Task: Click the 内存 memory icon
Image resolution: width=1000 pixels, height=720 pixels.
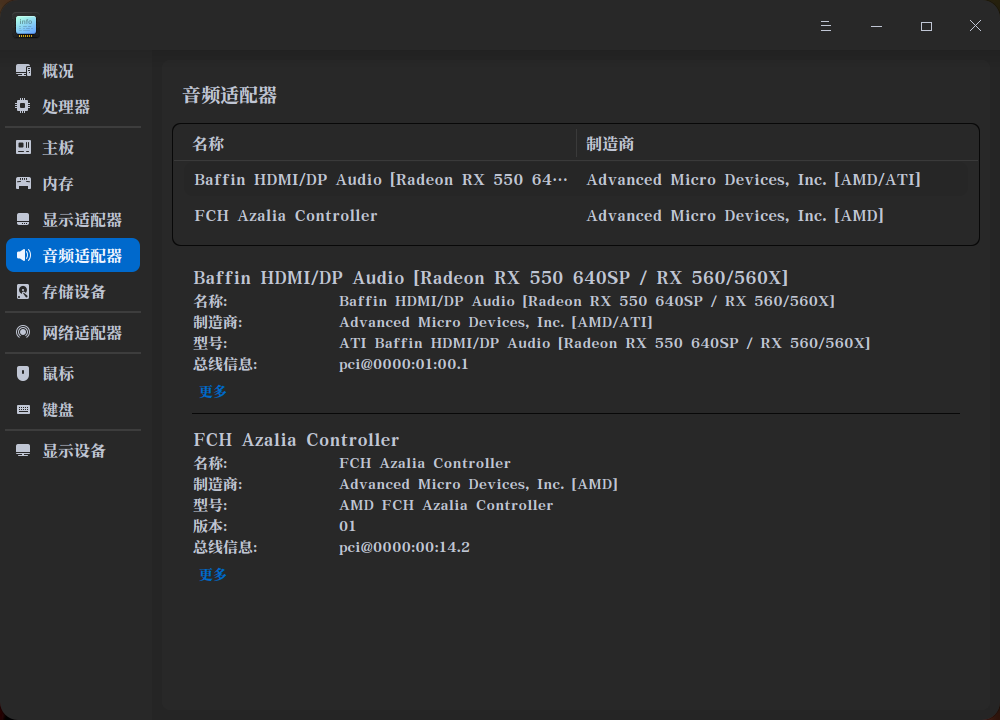Action: pos(24,184)
